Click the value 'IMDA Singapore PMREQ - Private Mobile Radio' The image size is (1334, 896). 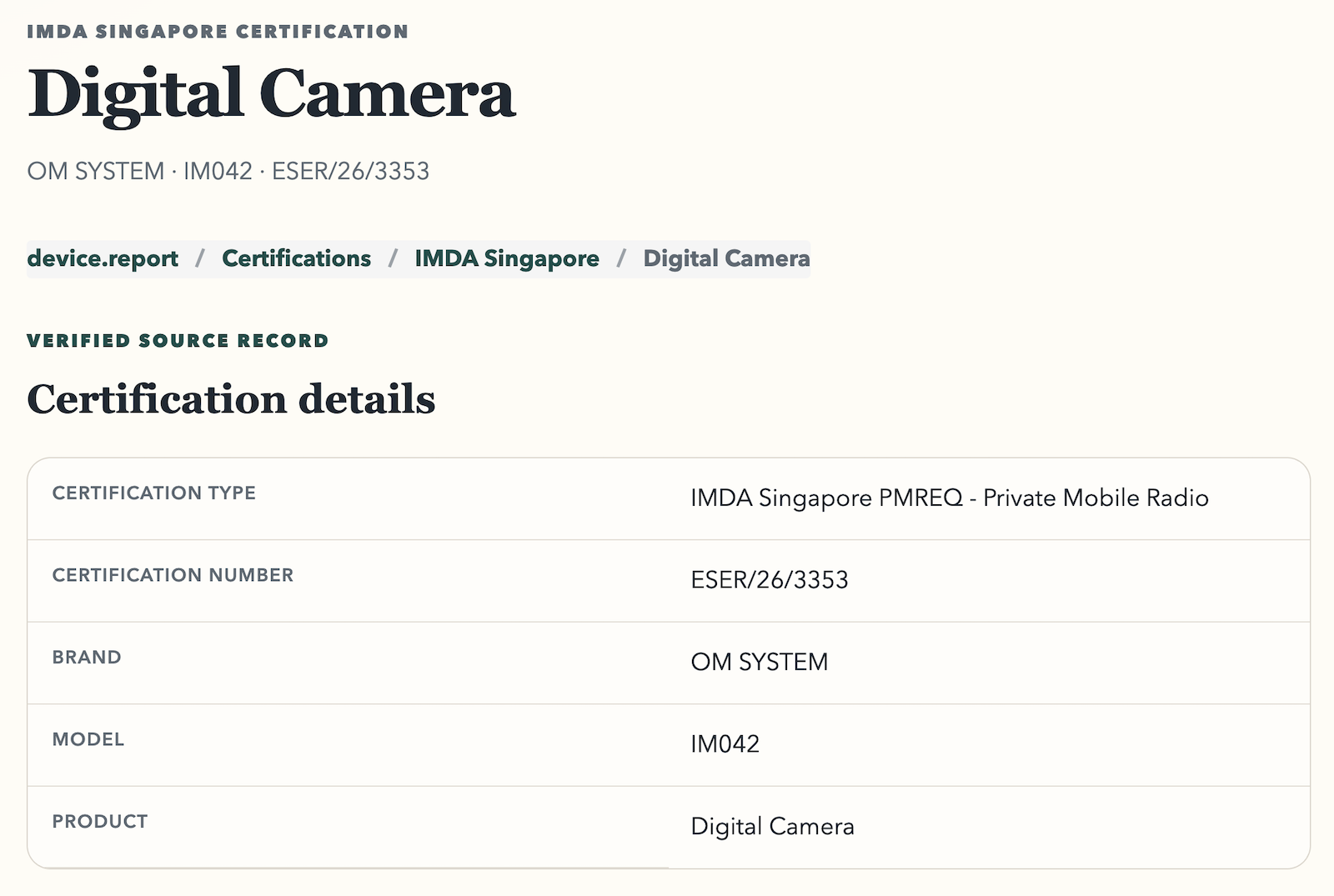click(x=950, y=498)
